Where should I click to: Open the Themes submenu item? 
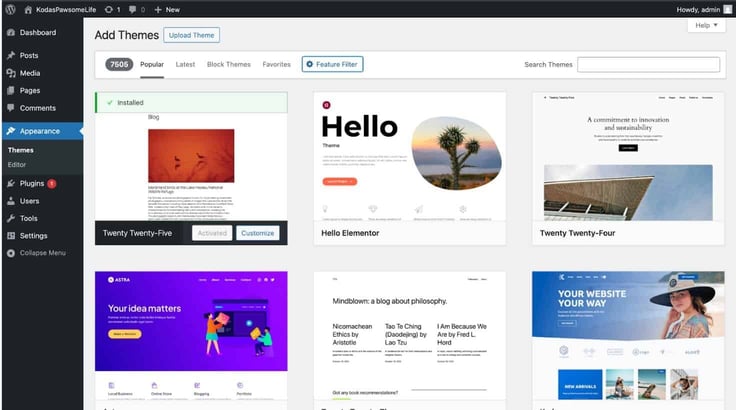click(x=21, y=150)
